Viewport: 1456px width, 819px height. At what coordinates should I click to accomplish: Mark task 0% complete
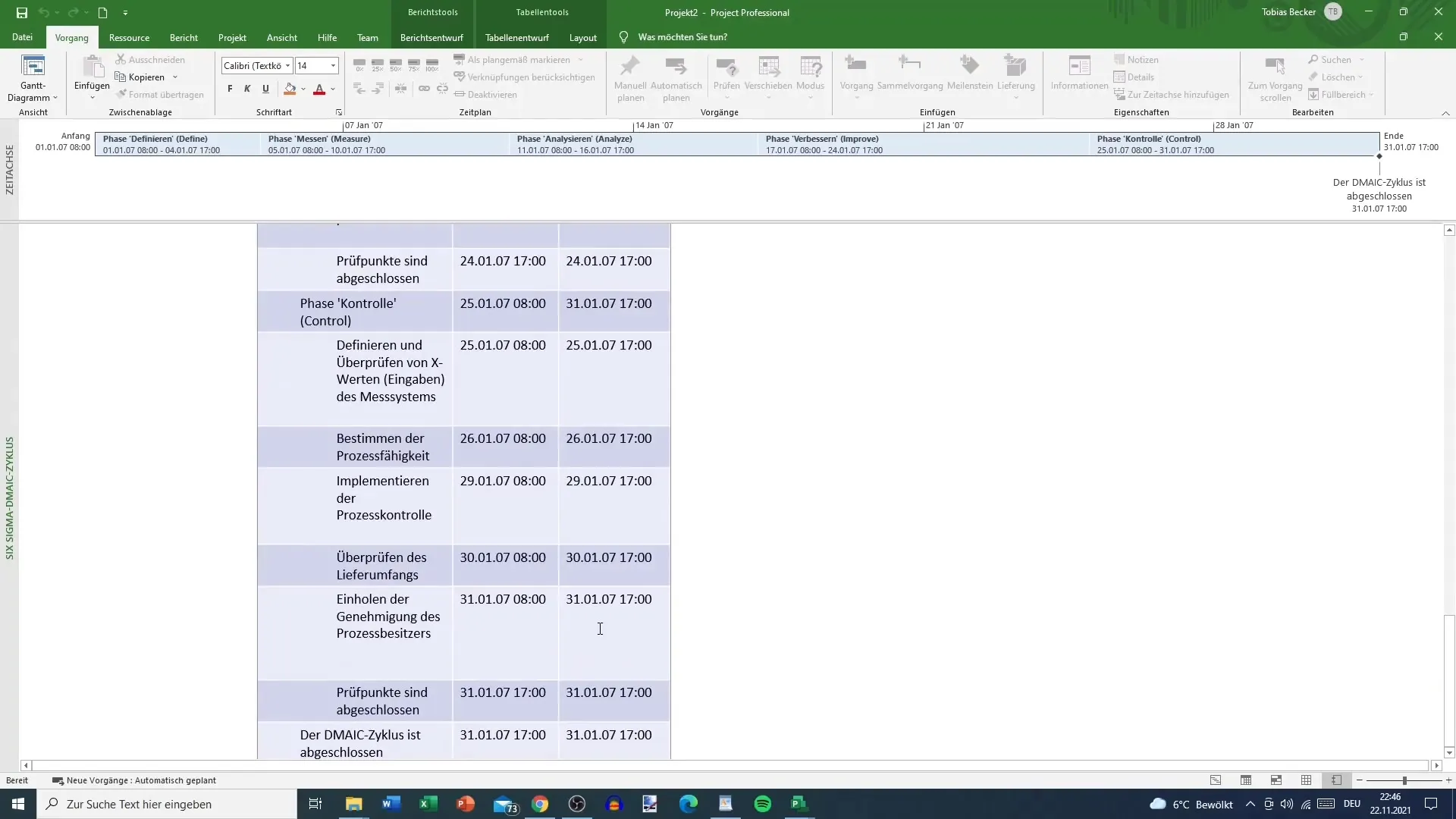[x=359, y=65]
